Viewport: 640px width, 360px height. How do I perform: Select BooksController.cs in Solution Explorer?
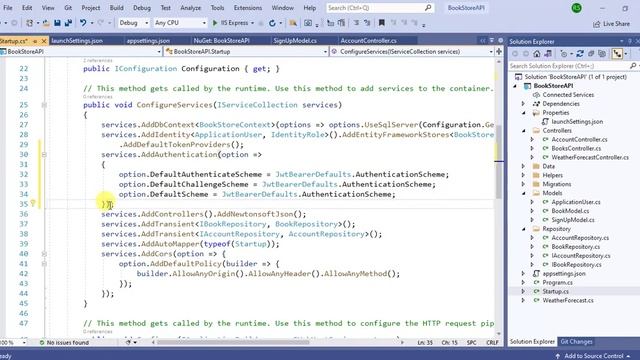(x=576, y=149)
